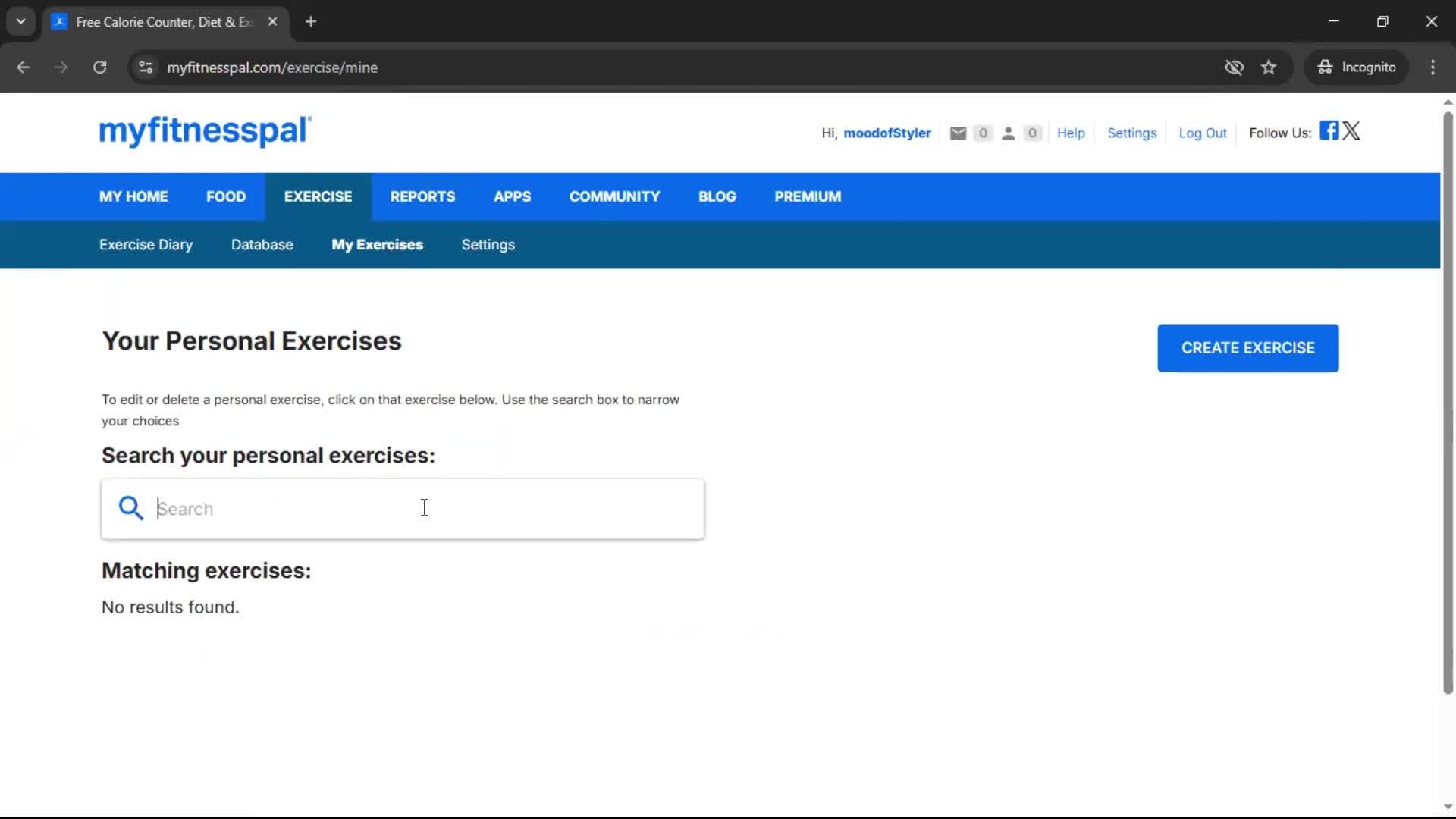
Task: Click the friend request count badge
Action: pyautogui.click(x=1031, y=133)
